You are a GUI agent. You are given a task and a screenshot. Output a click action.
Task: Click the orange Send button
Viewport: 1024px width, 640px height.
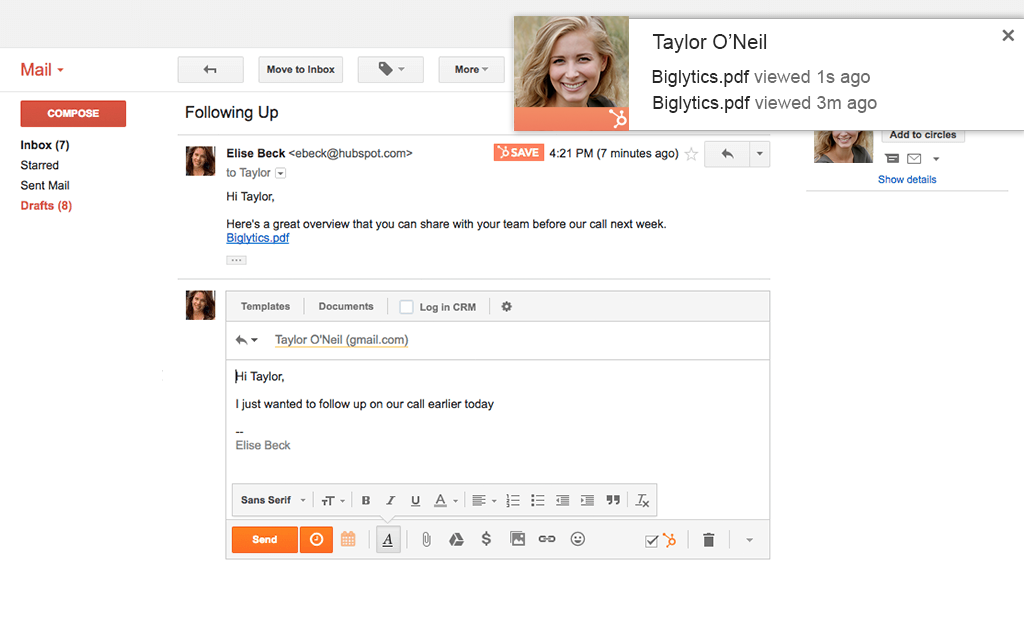pyautogui.click(x=264, y=539)
